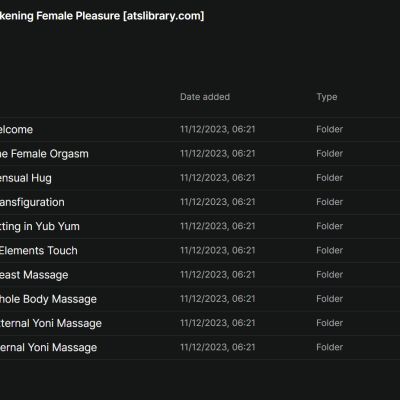400x400 pixels.
Task: Click date of Transfiguration row
Action: 218,202
